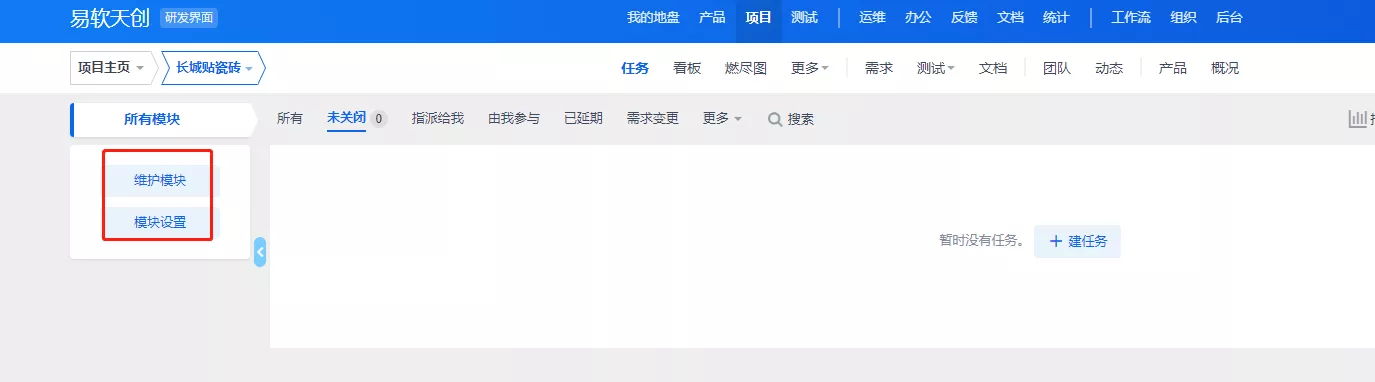1375x382 pixels.
Task: Filter tasks by 需求变更
Action: pos(653,118)
